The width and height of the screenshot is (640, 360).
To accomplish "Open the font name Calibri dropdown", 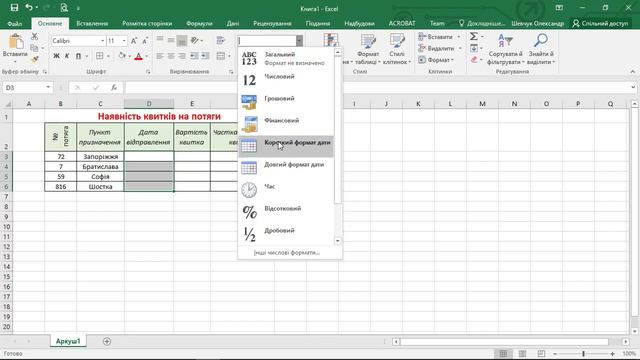I will pyautogui.click(x=102, y=41).
